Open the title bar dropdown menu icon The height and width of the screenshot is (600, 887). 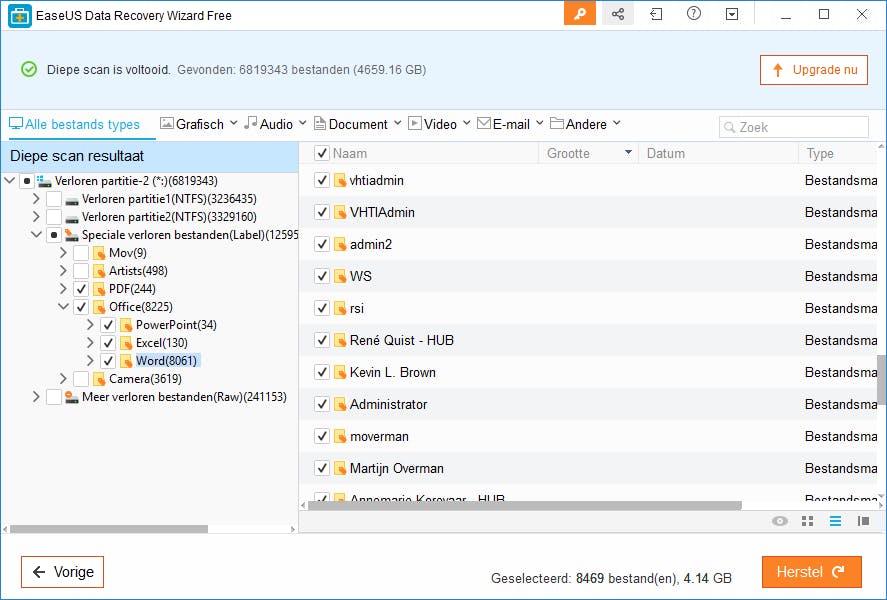732,14
